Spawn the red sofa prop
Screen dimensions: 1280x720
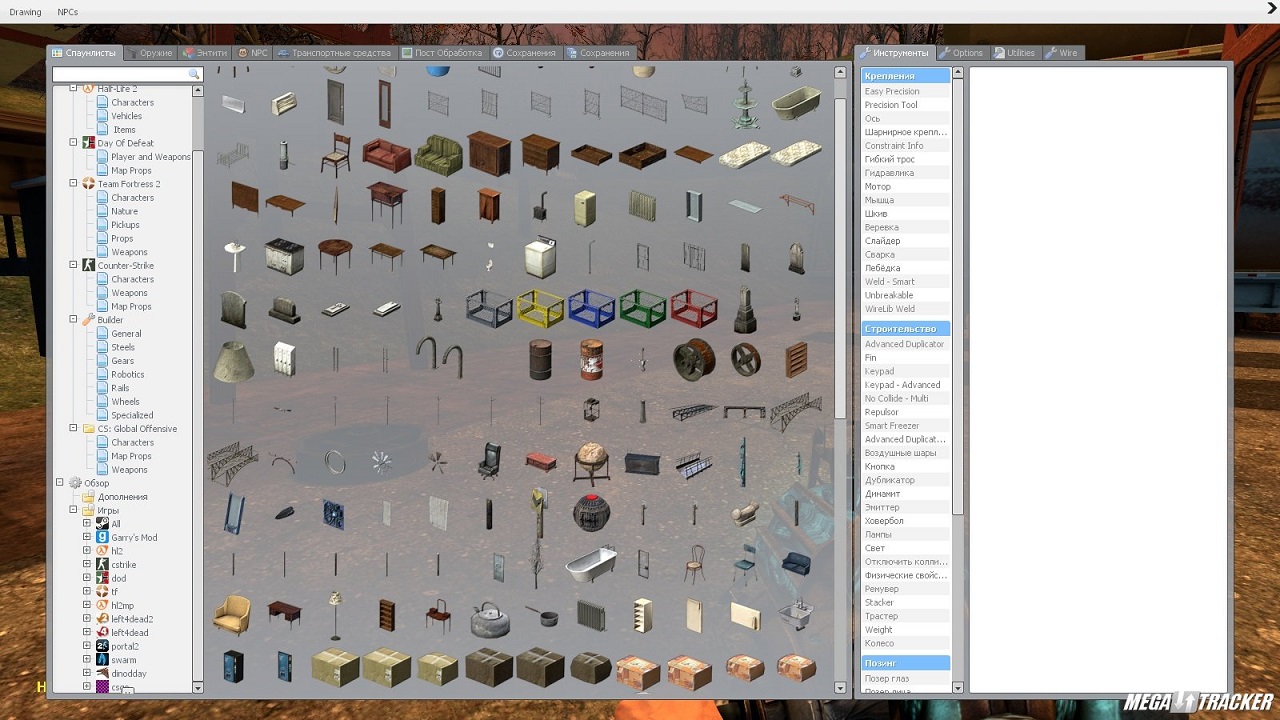(x=386, y=155)
